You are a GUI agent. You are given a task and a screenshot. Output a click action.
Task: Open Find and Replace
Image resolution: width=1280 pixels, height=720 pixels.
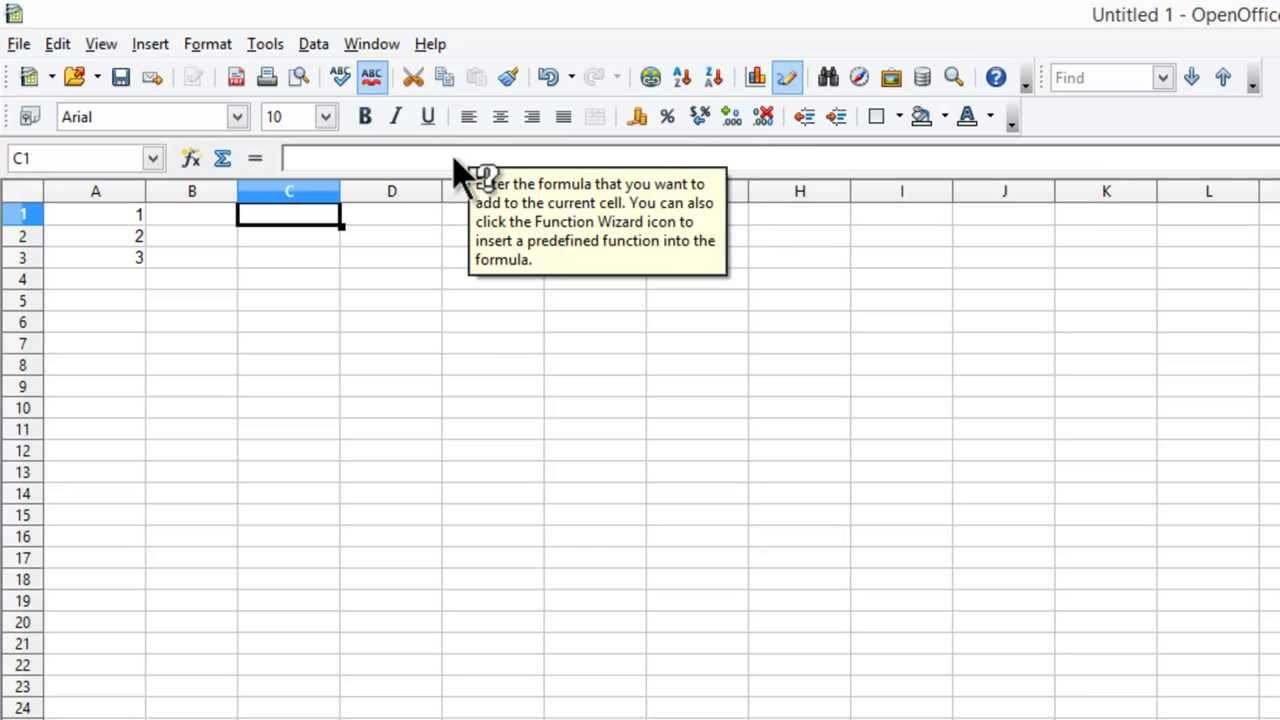point(829,77)
